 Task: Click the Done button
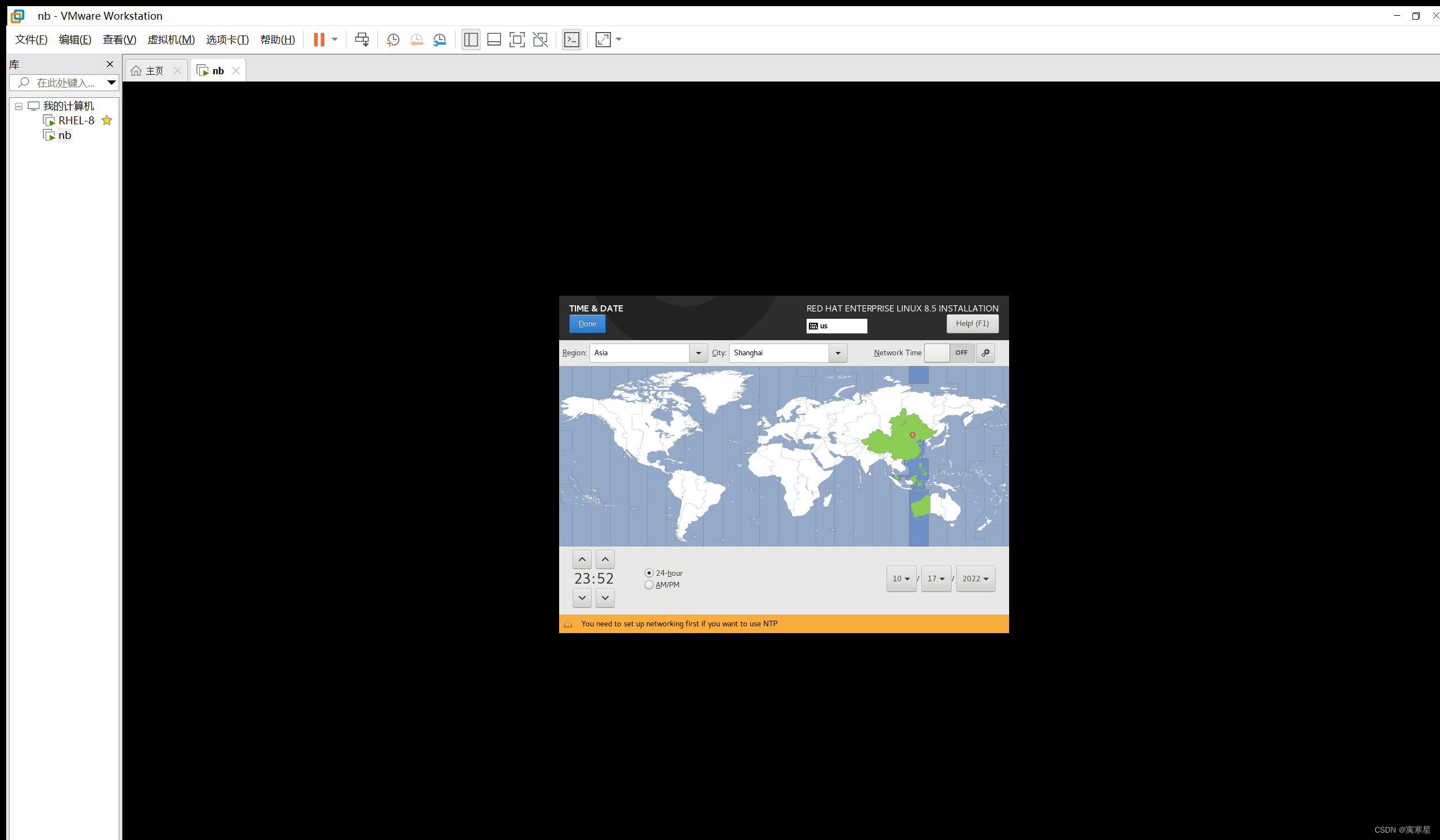[587, 324]
